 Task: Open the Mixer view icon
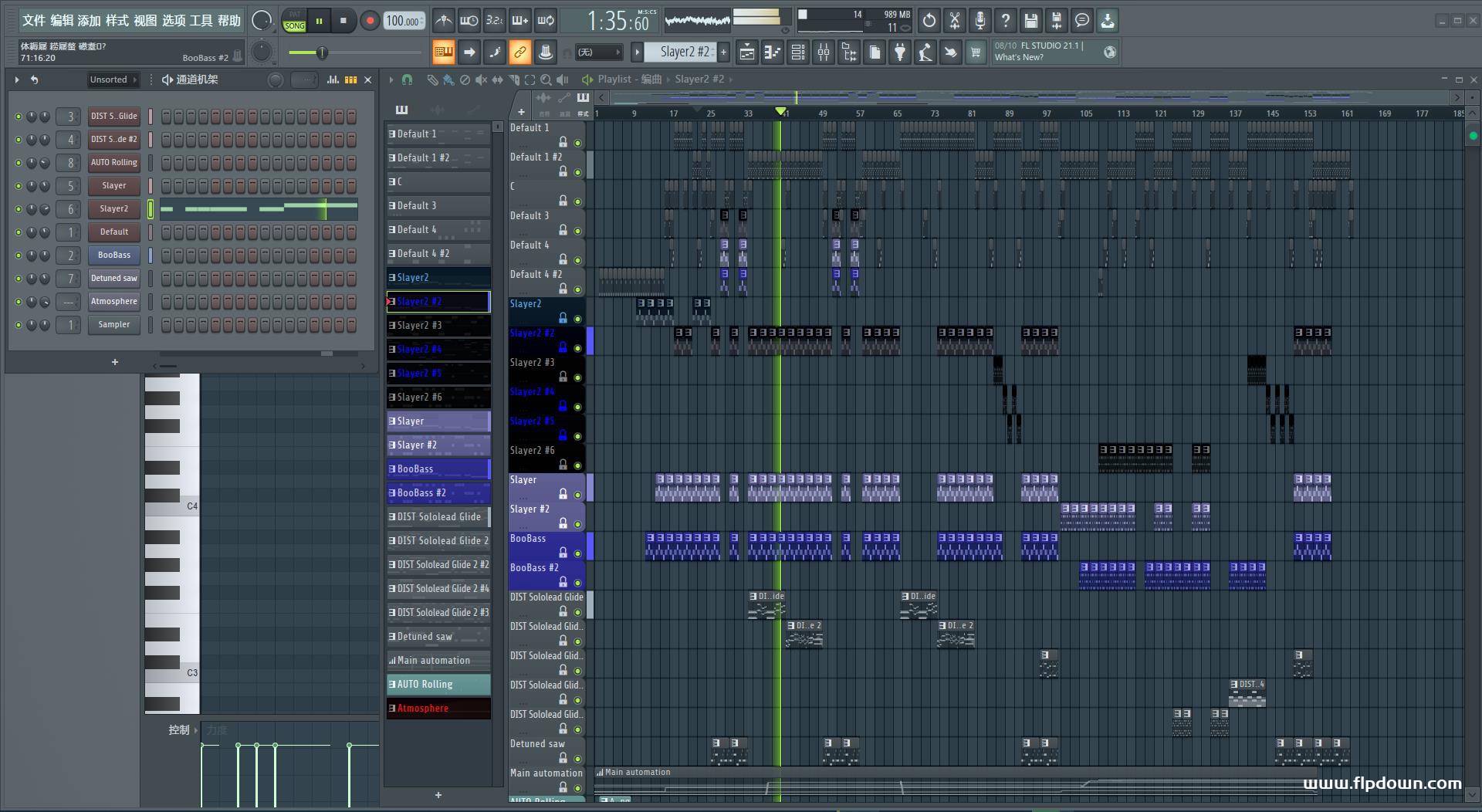824,52
